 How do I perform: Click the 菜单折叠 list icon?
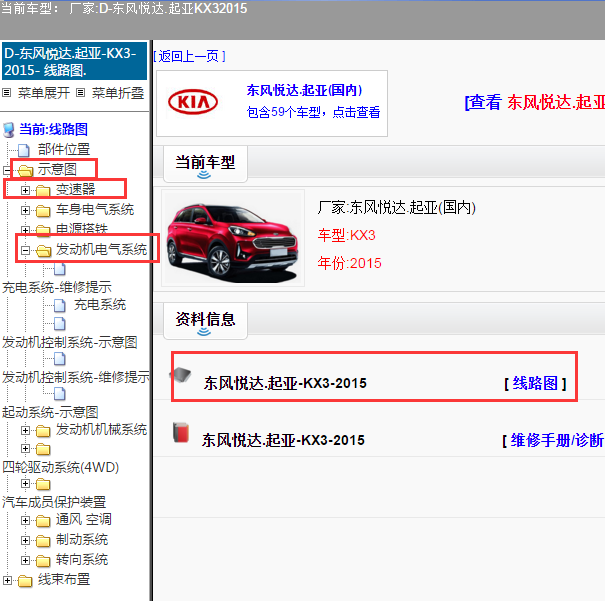[x=80, y=93]
